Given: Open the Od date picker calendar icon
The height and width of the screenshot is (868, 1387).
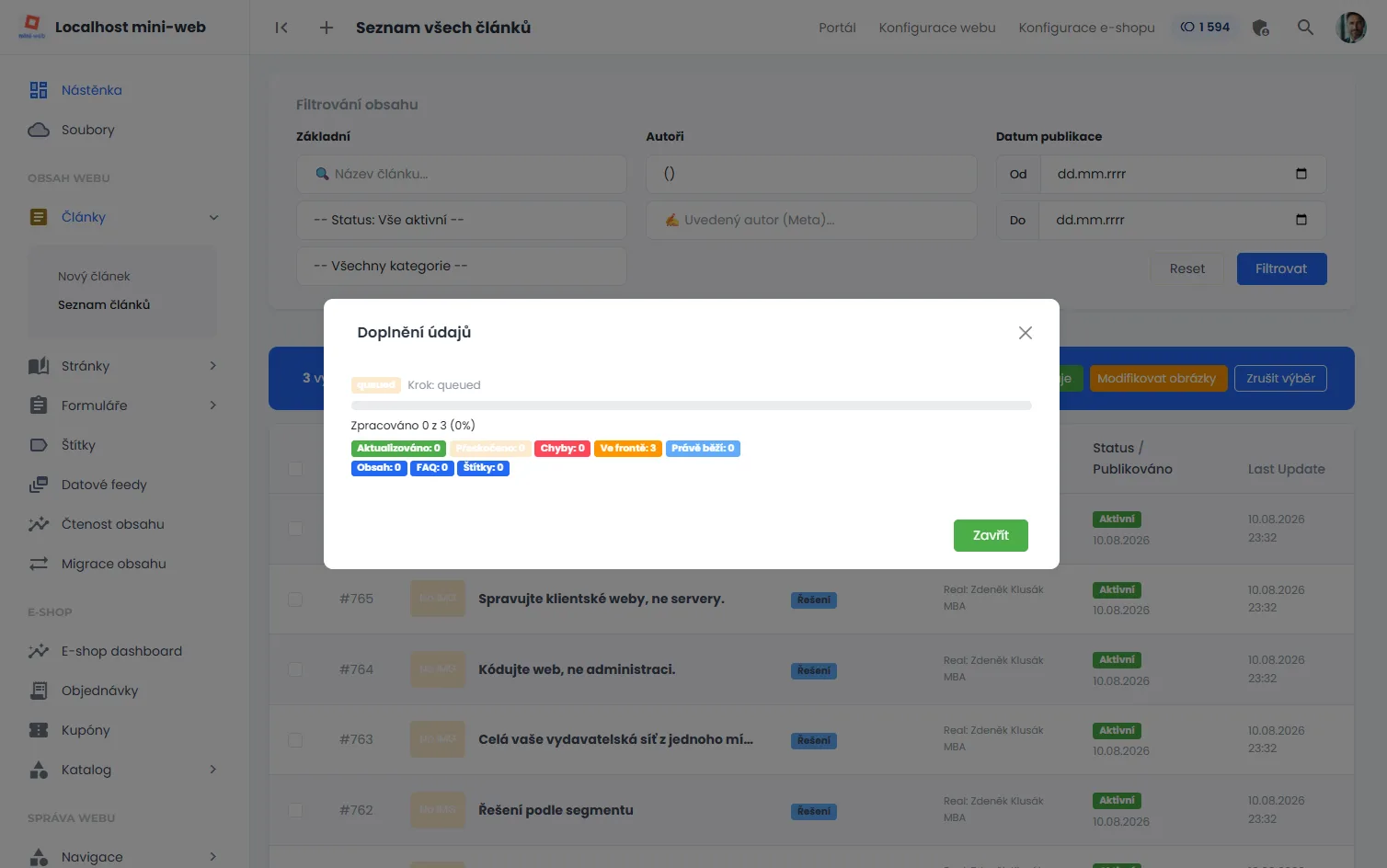Looking at the screenshot, I should pos(1301,174).
